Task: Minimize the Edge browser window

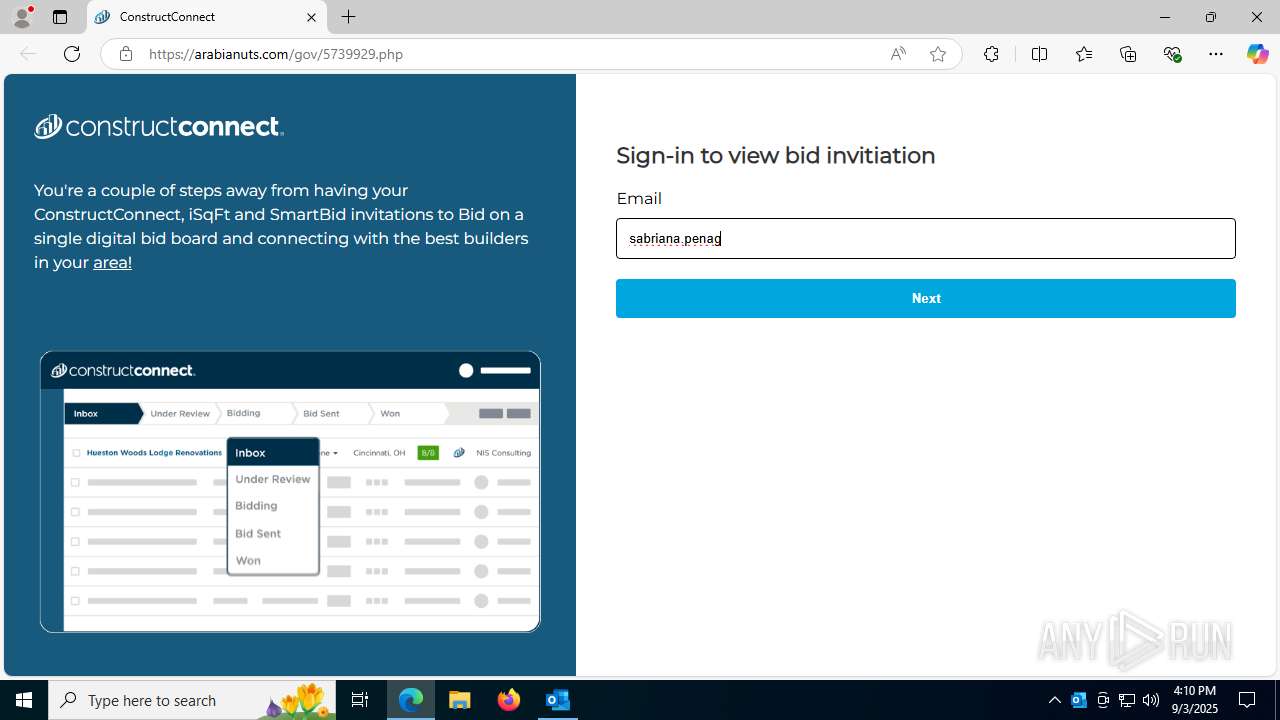Action: (1164, 17)
